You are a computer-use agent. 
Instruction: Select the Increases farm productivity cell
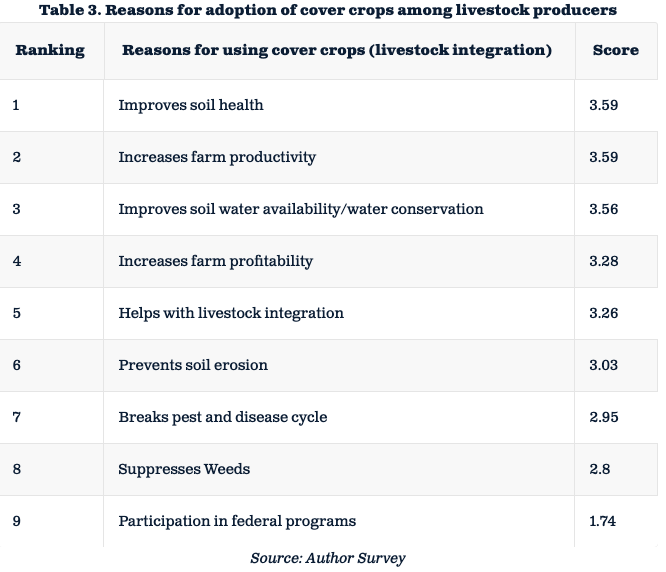217,157
